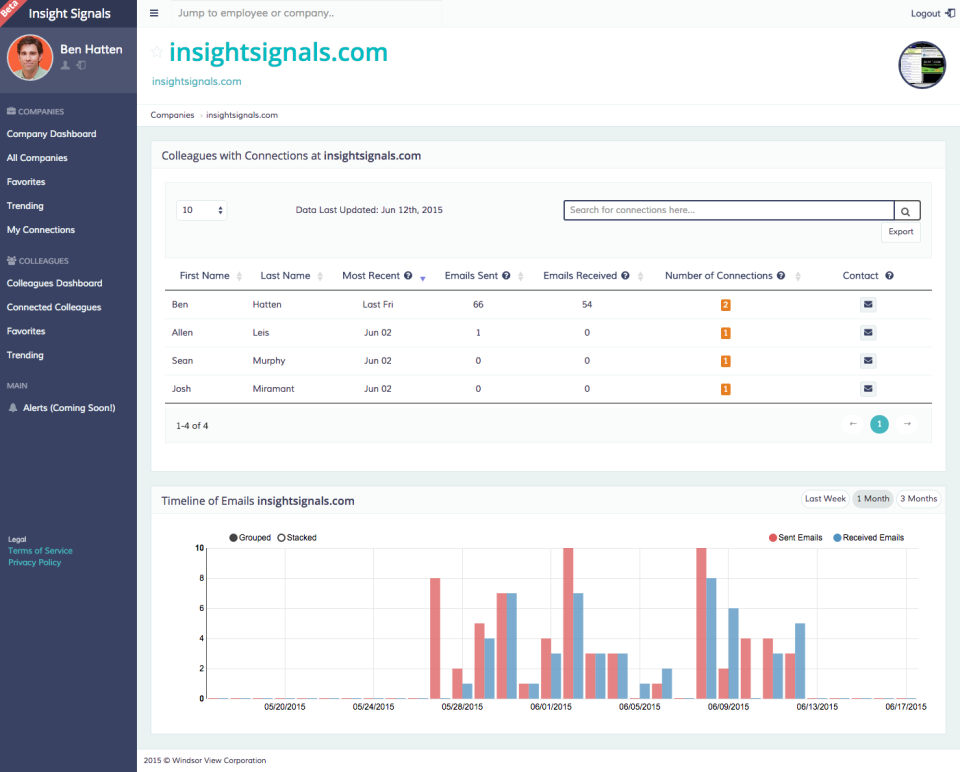Click the Logout door icon
The height and width of the screenshot is (772, 960).
click(x=950, y=13)
